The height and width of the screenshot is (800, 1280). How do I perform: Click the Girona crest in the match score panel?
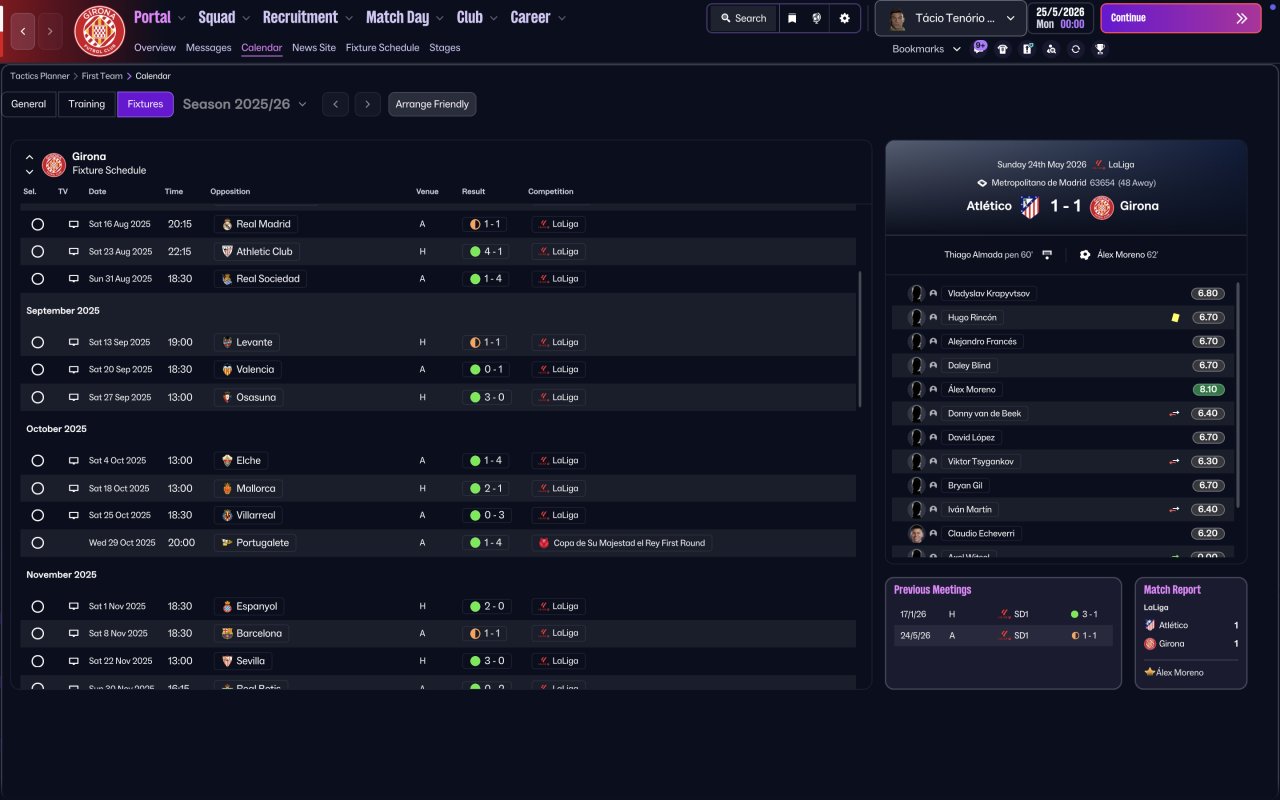pos(1102,206)
